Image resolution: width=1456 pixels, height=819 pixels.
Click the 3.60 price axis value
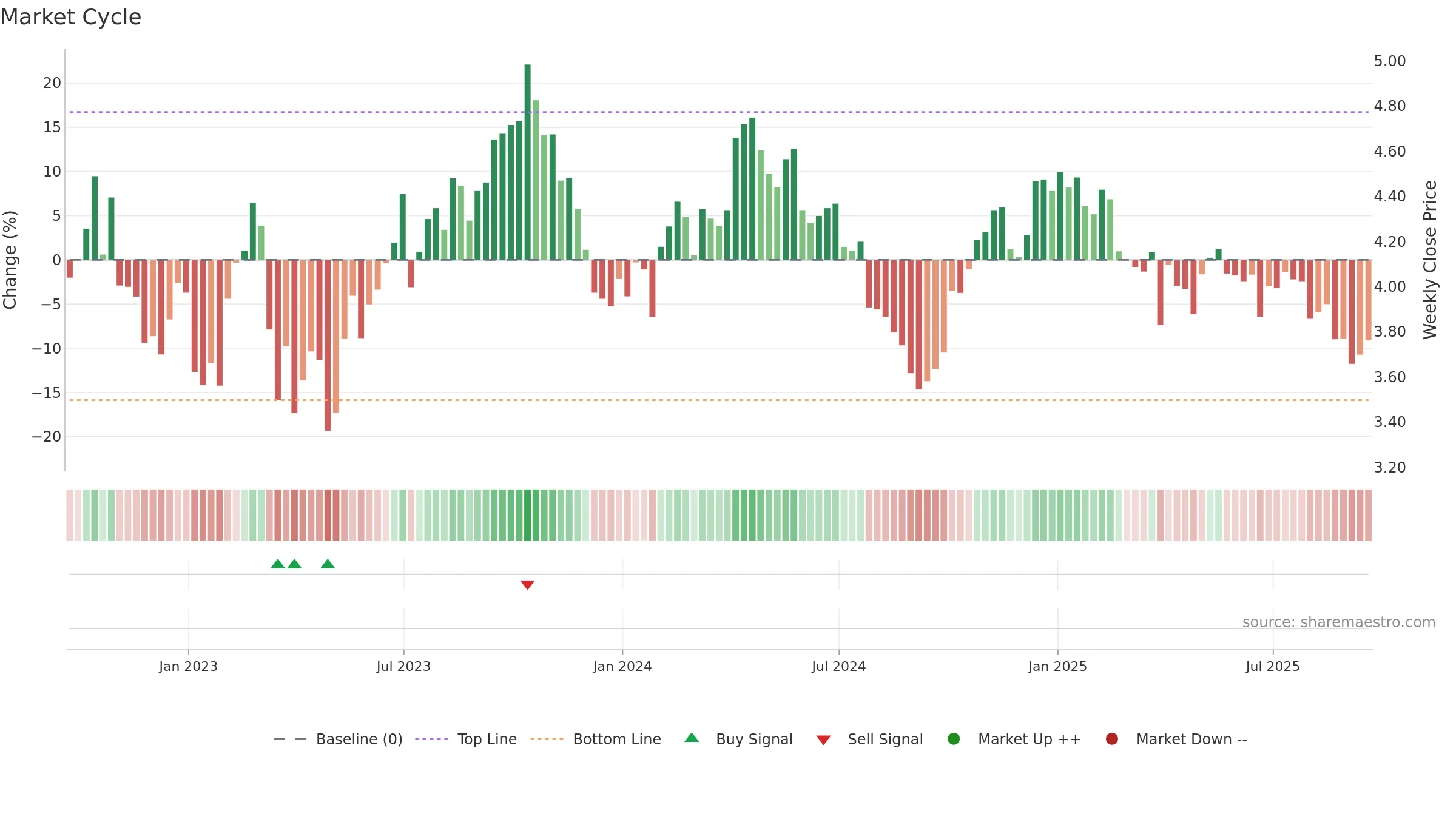pos(1390,377)
